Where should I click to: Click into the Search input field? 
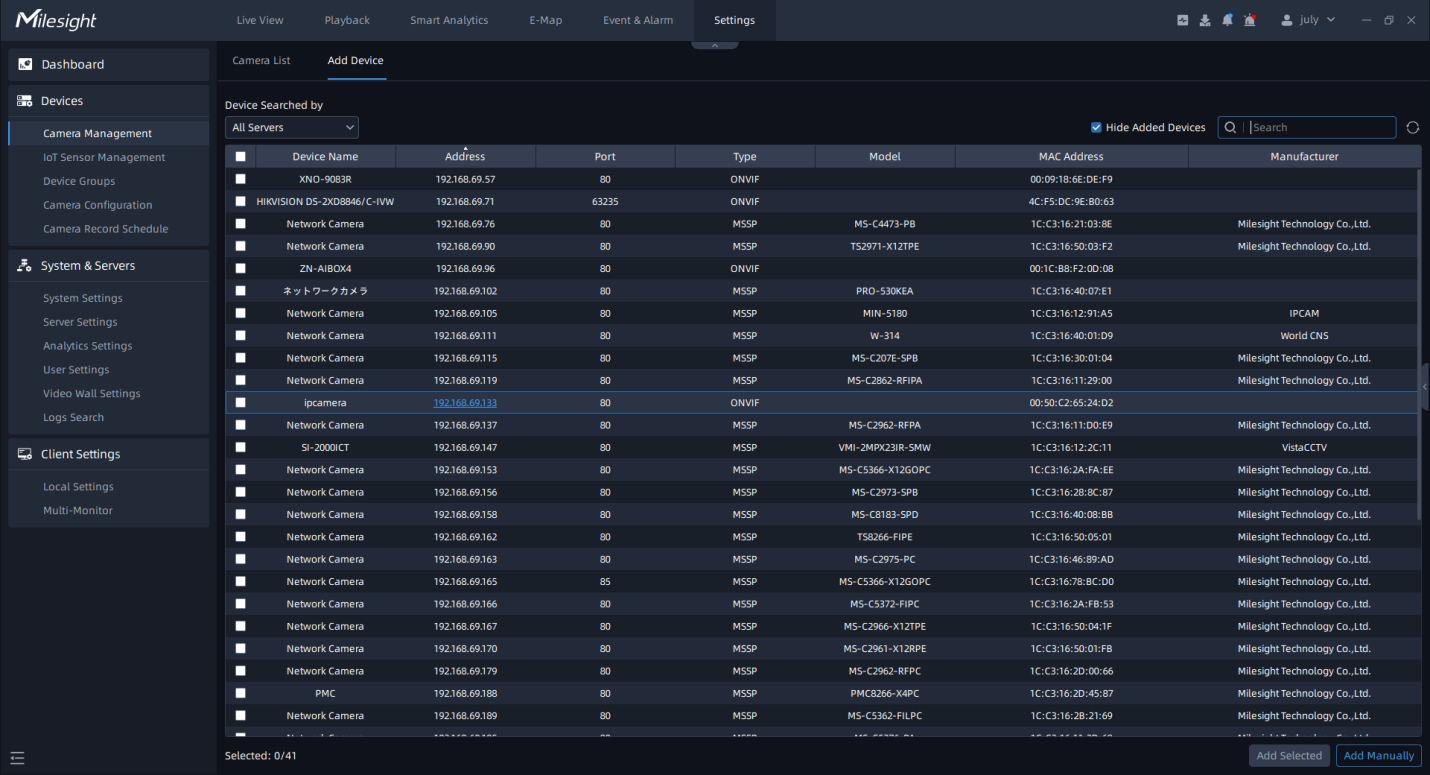point(1320,128)
